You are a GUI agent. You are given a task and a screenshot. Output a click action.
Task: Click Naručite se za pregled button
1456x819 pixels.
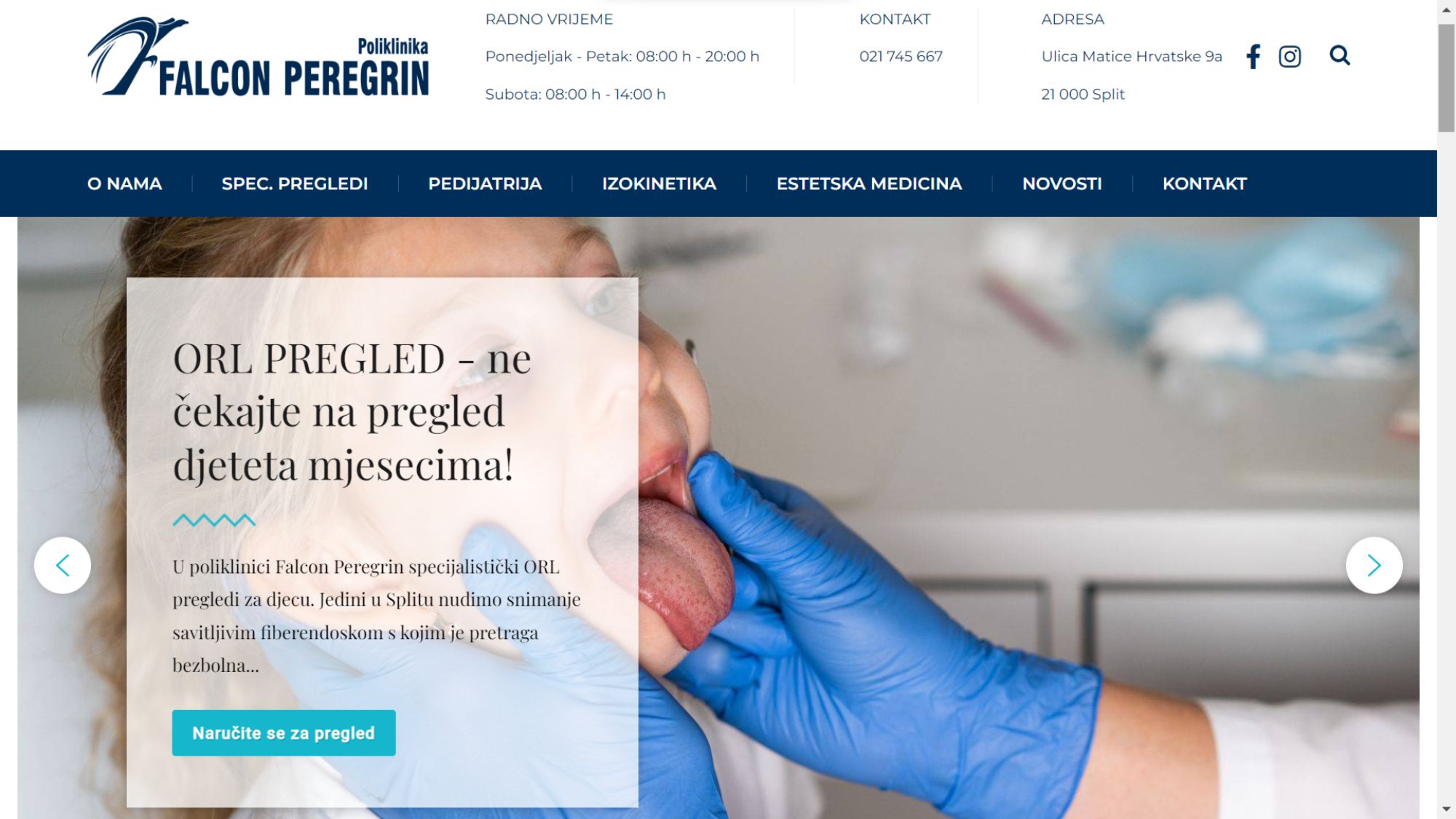point(284,732)
